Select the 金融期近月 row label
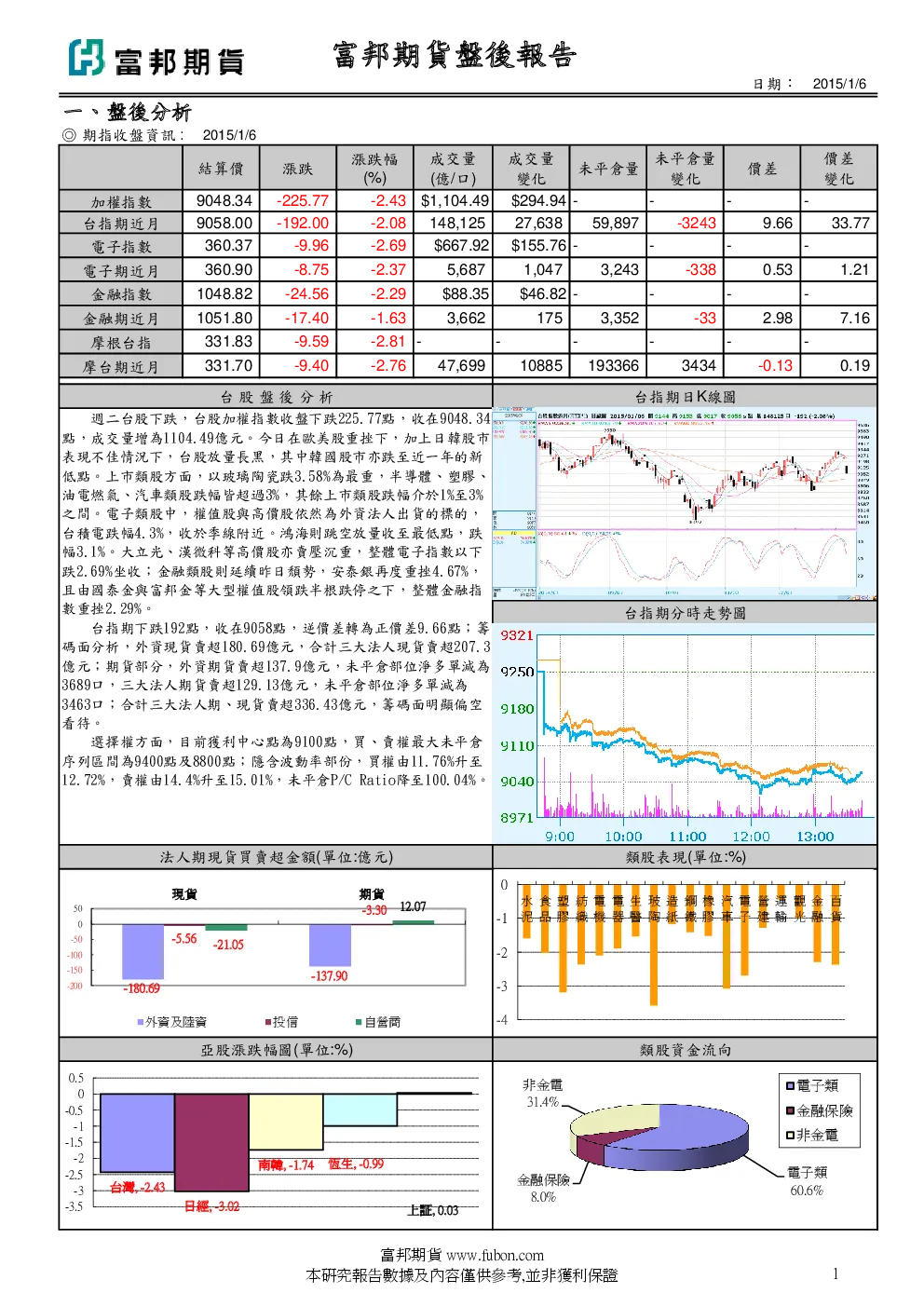 click(121, 319)
